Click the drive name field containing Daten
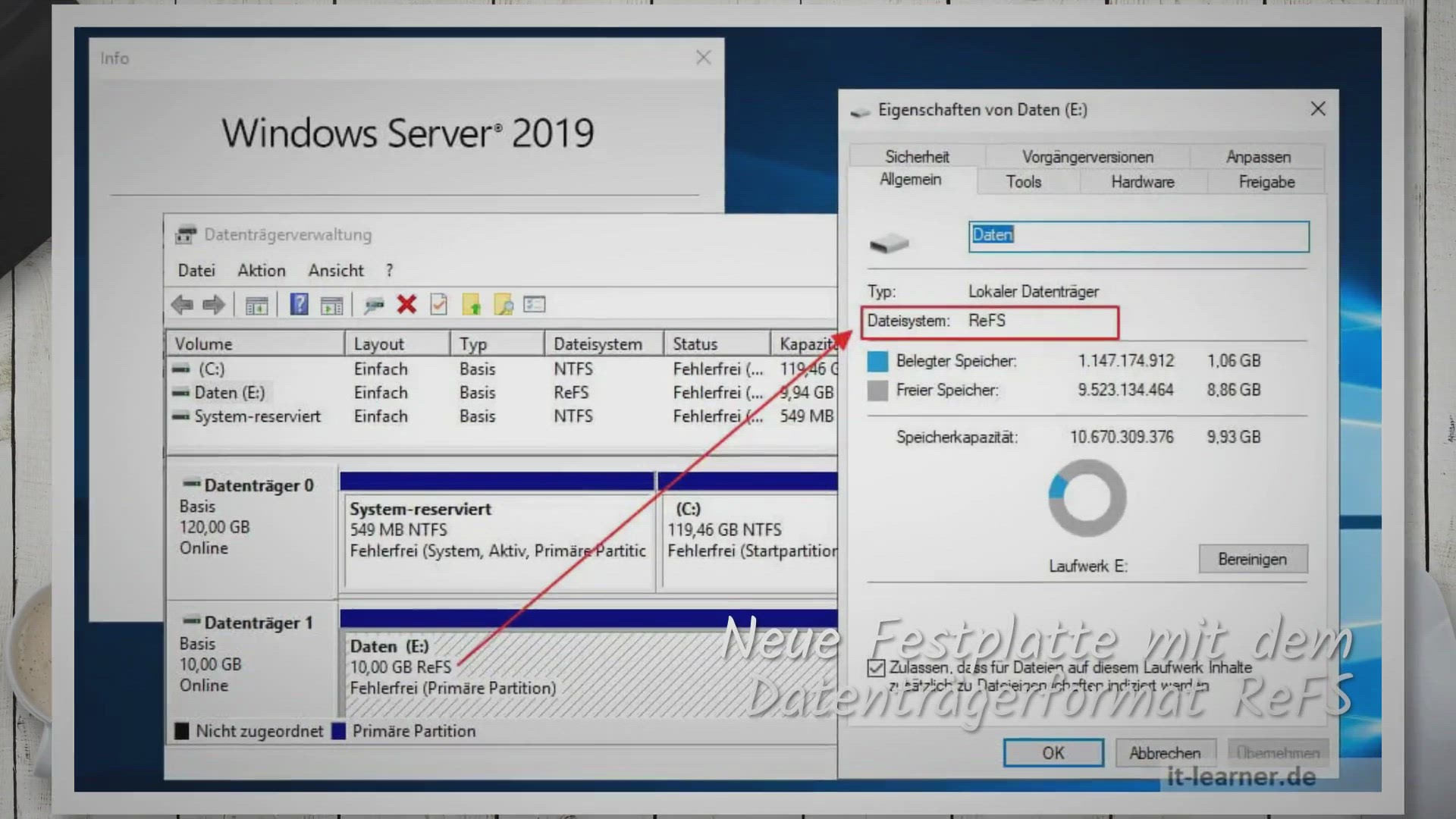 coord(1137,236)
